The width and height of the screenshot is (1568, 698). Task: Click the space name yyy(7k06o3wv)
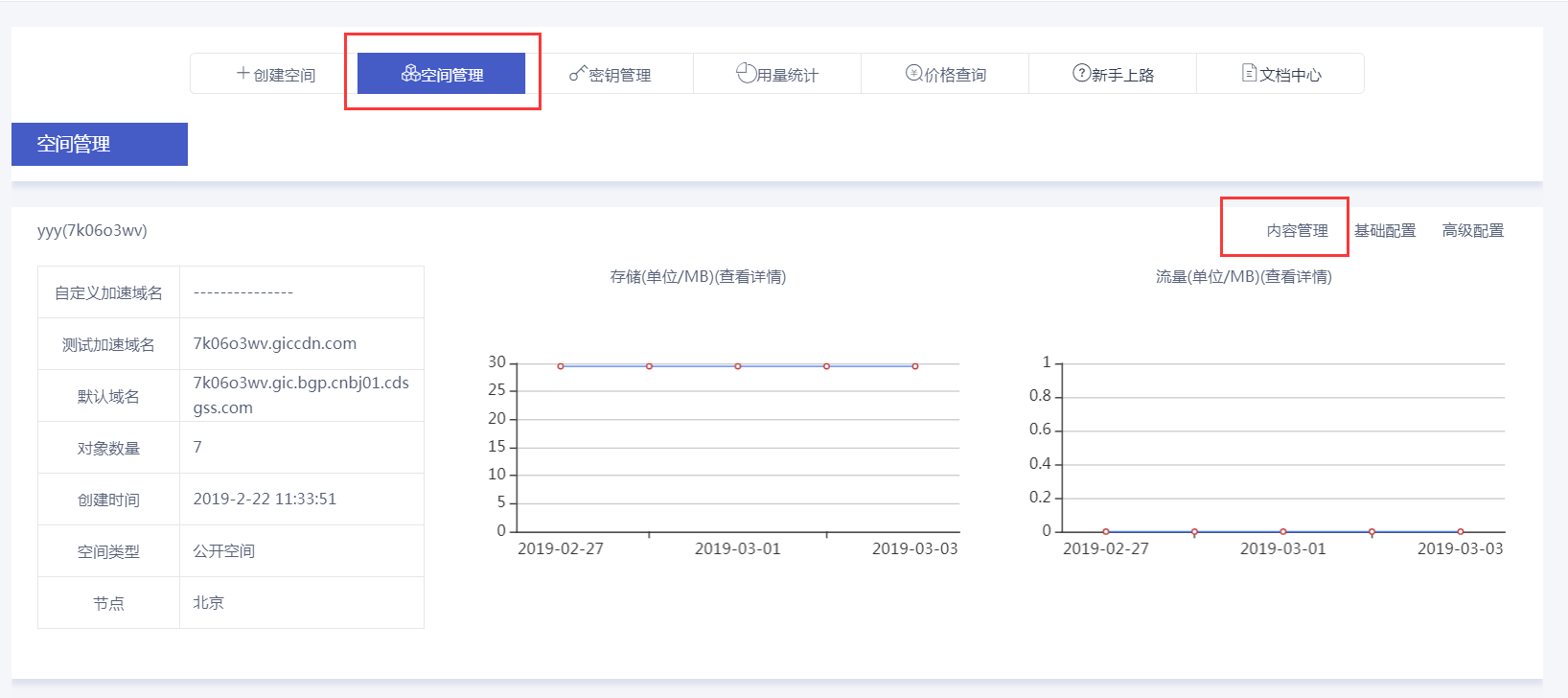point(92,231)
